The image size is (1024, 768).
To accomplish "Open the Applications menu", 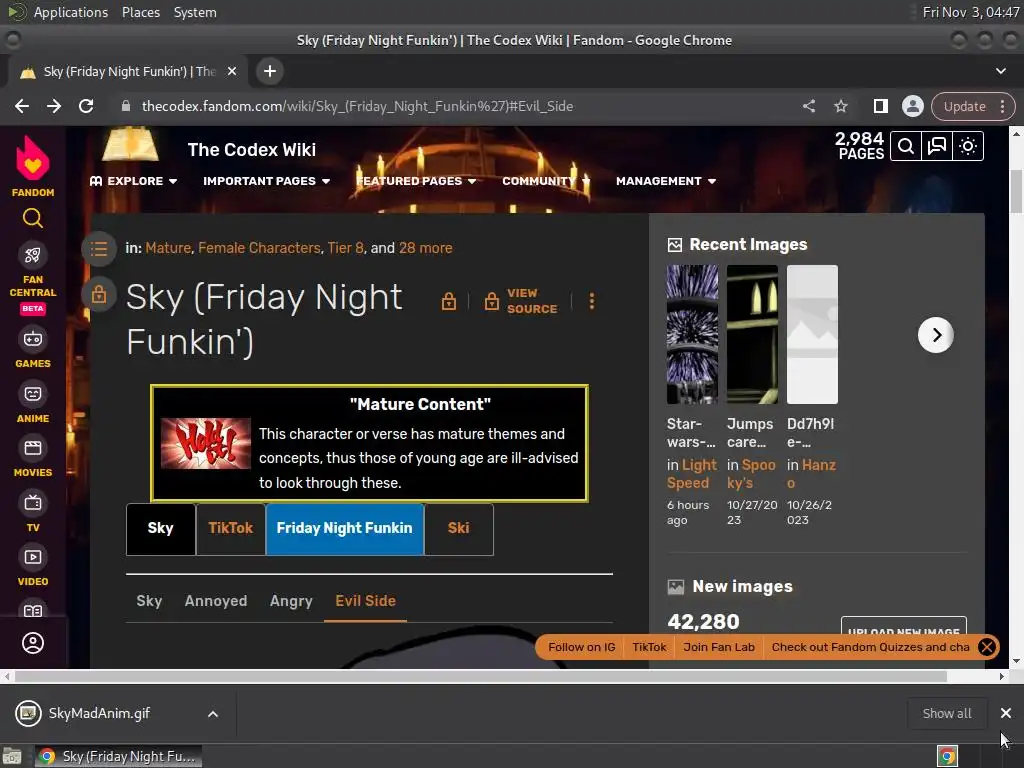I will pos(71,12).
